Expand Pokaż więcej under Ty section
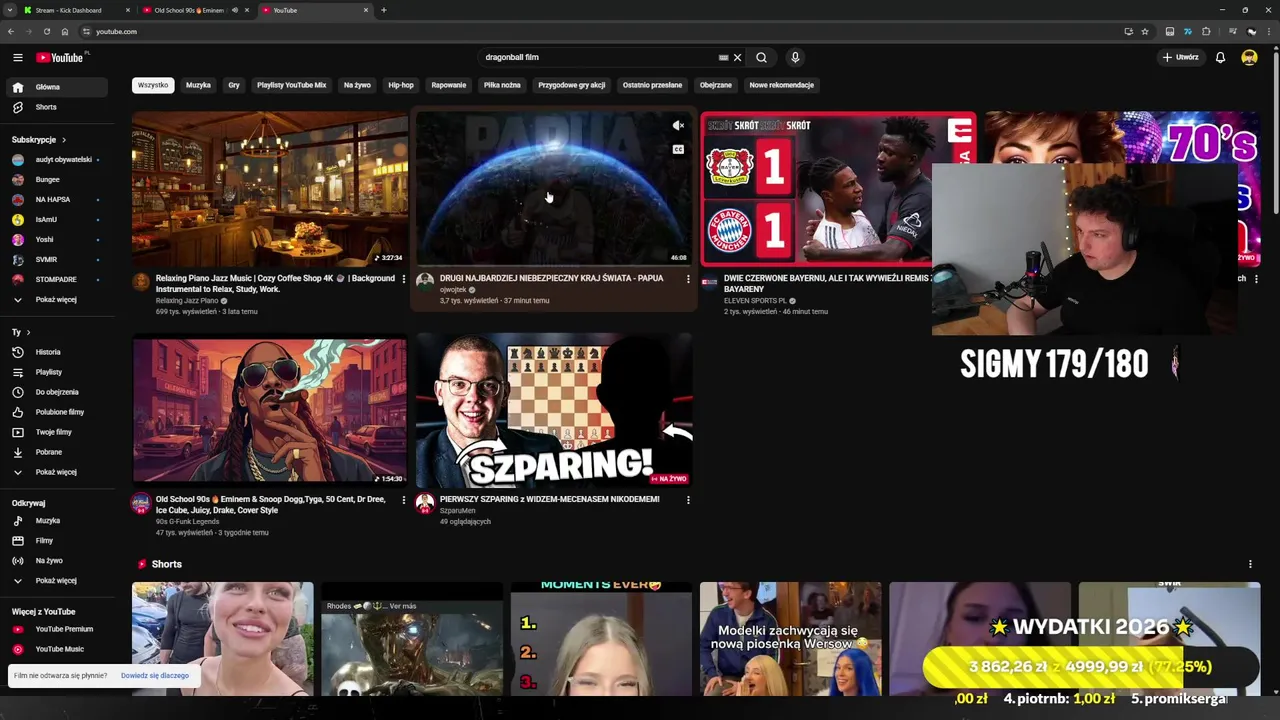Viewport: 1280px width, 720px height. pos(57,472)
